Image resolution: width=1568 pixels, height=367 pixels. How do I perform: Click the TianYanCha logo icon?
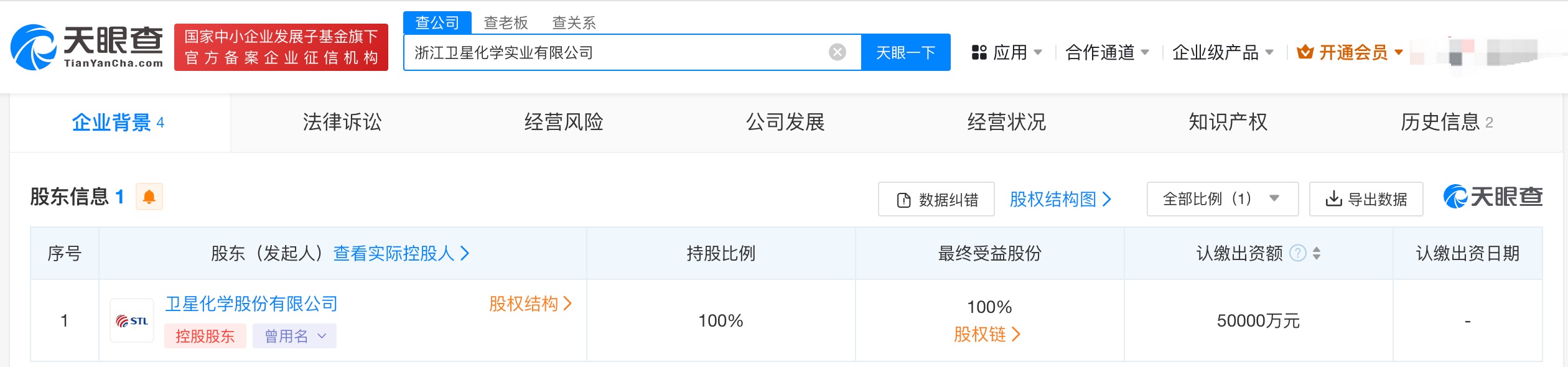click(34, 47)
